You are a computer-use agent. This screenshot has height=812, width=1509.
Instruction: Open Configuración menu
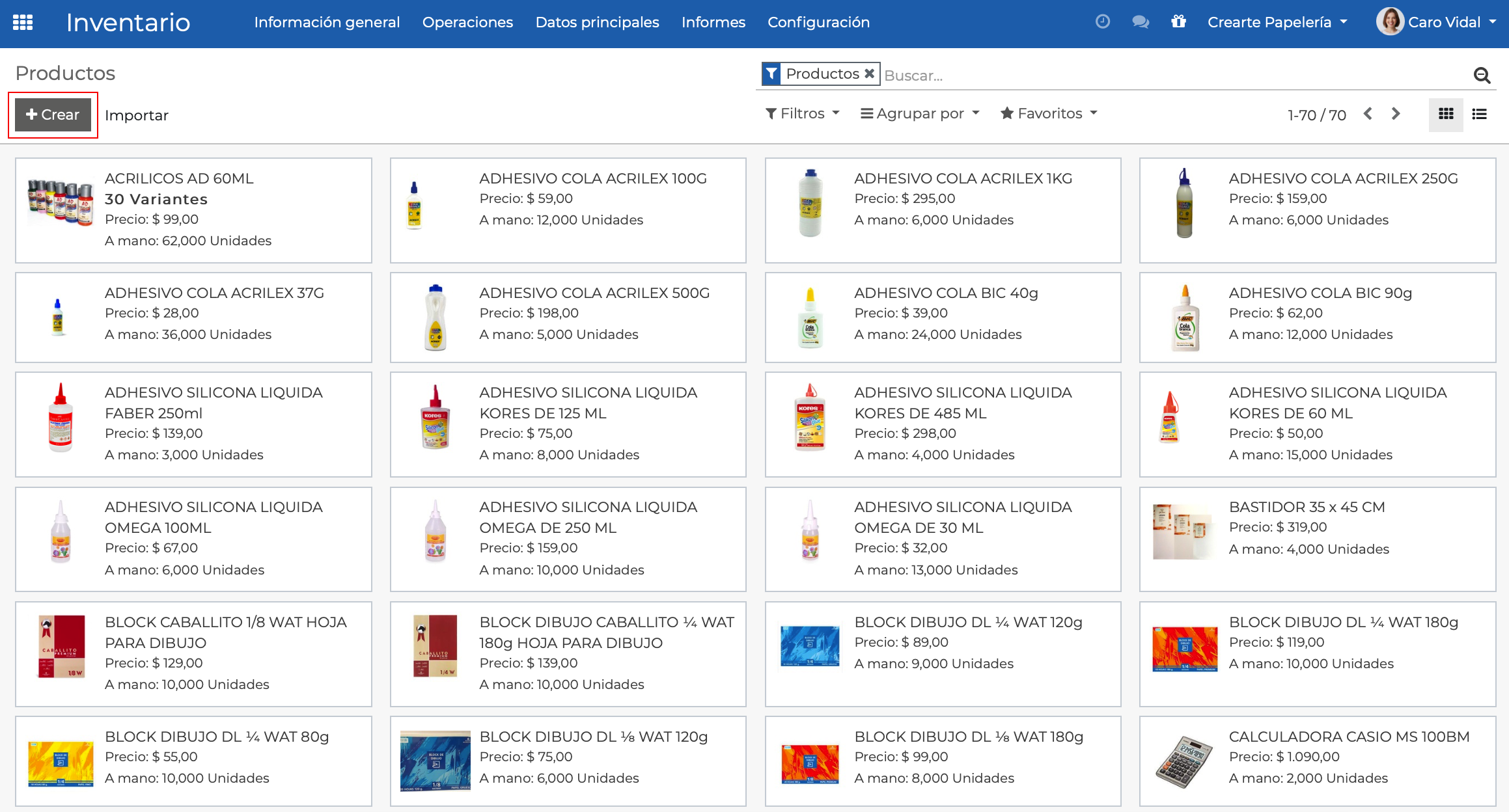point(818,22)
